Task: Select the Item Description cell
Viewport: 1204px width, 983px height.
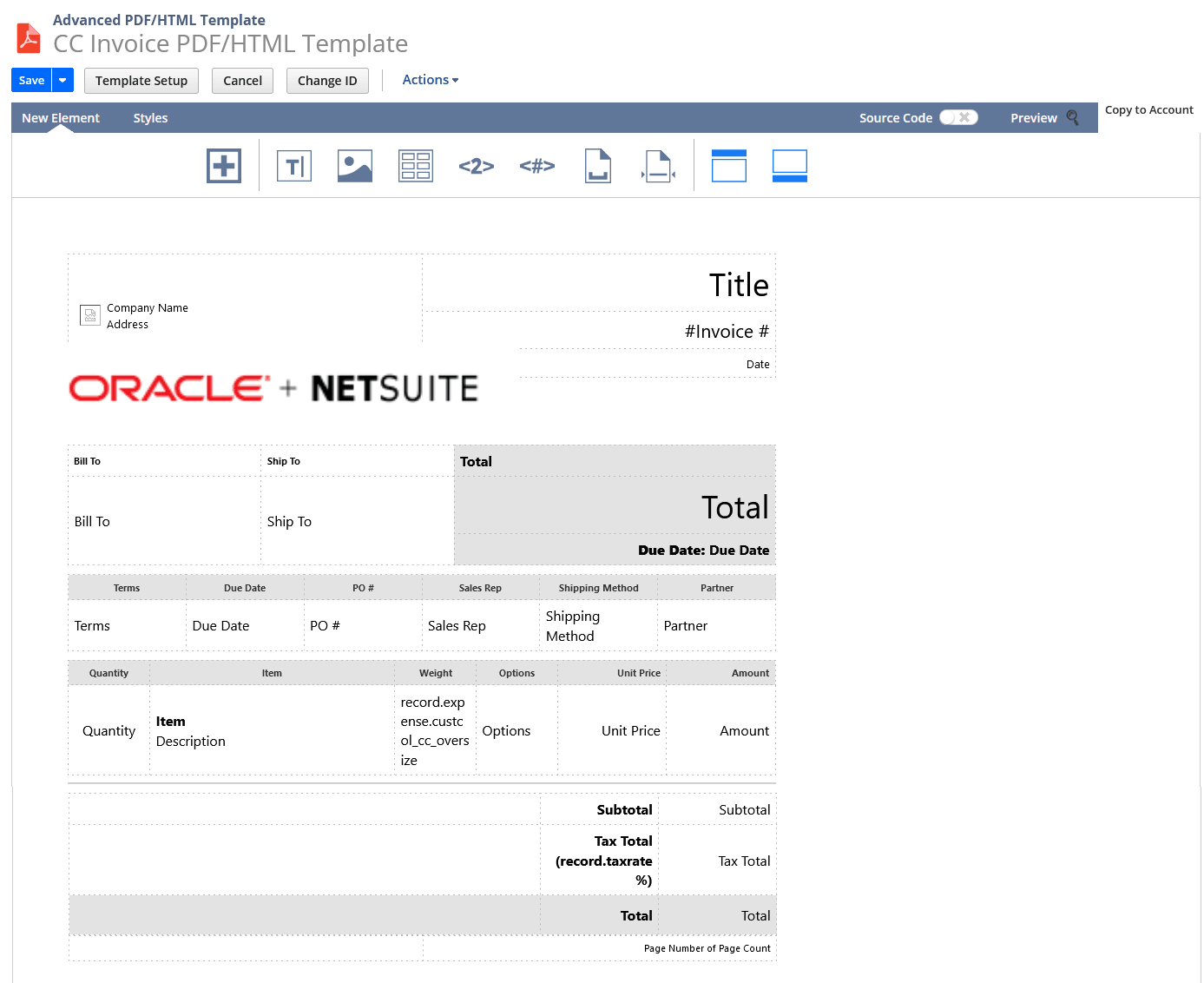Action: [272, 731]
